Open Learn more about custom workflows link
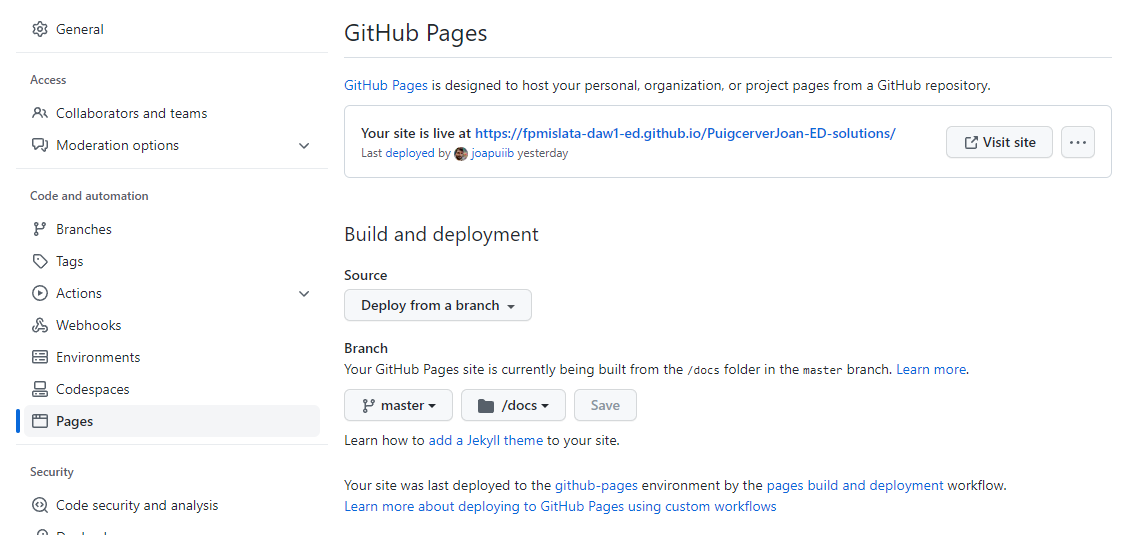Screen dimensions: 1129x535 click(560, 506)
